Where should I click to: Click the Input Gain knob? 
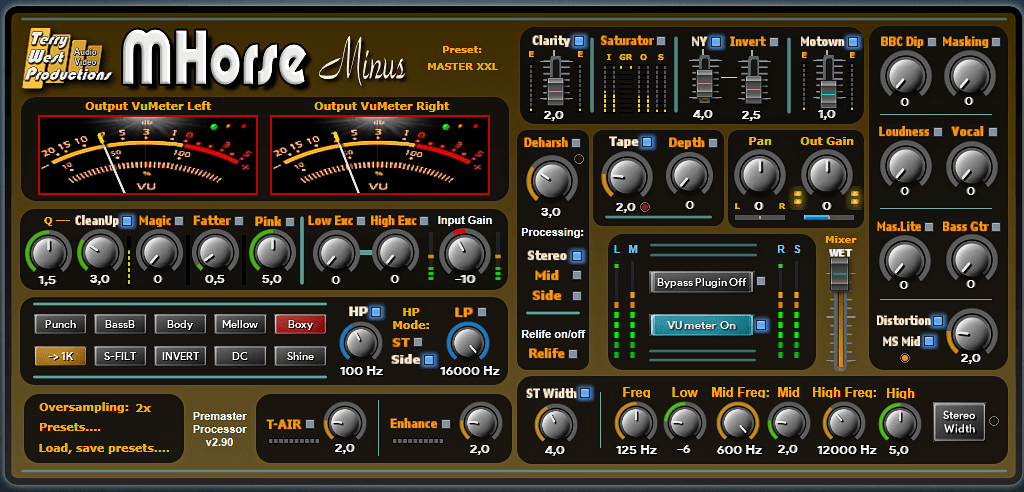click(464, 252)
